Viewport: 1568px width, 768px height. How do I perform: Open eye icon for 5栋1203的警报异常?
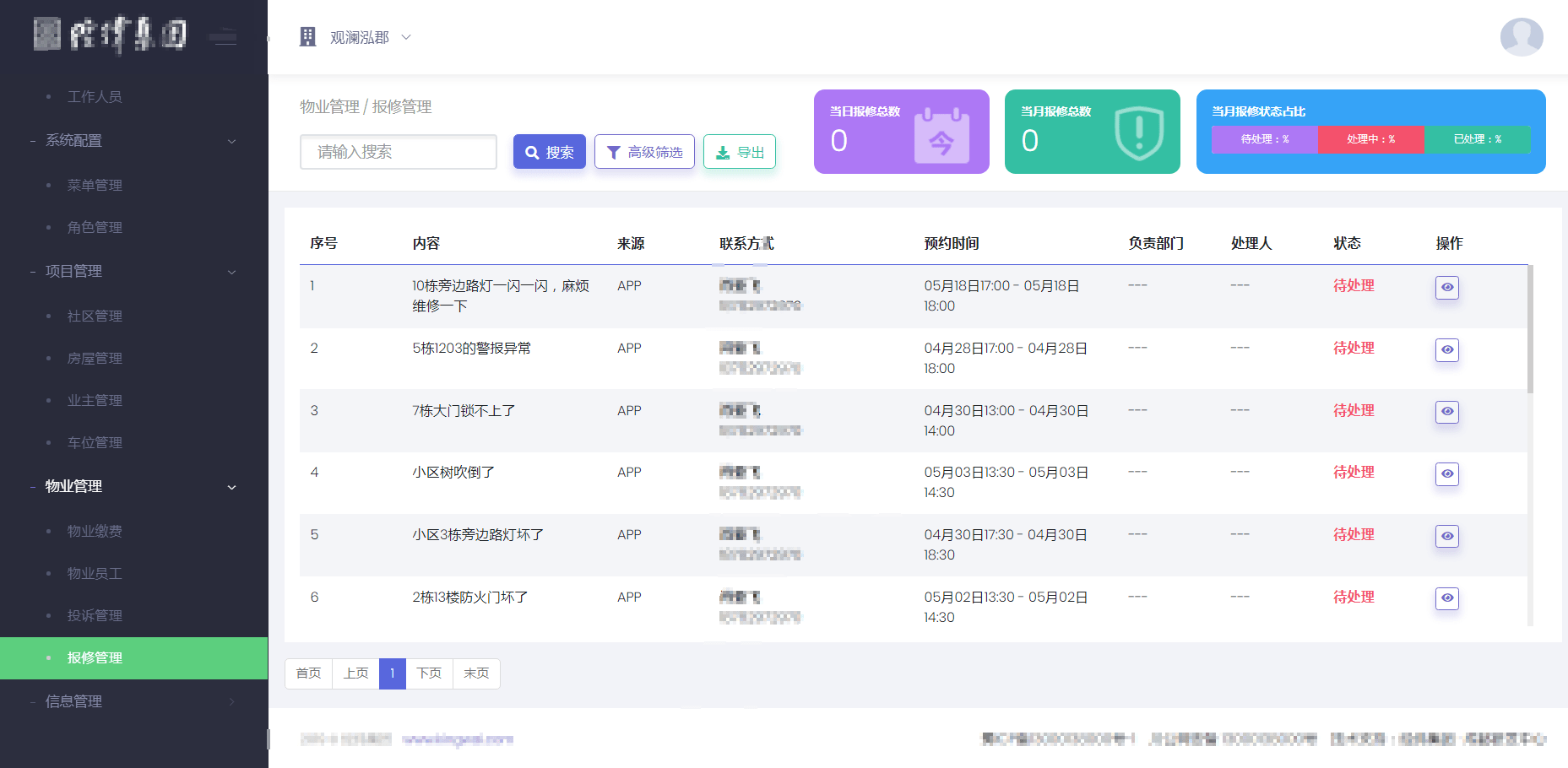[1446, 350]
